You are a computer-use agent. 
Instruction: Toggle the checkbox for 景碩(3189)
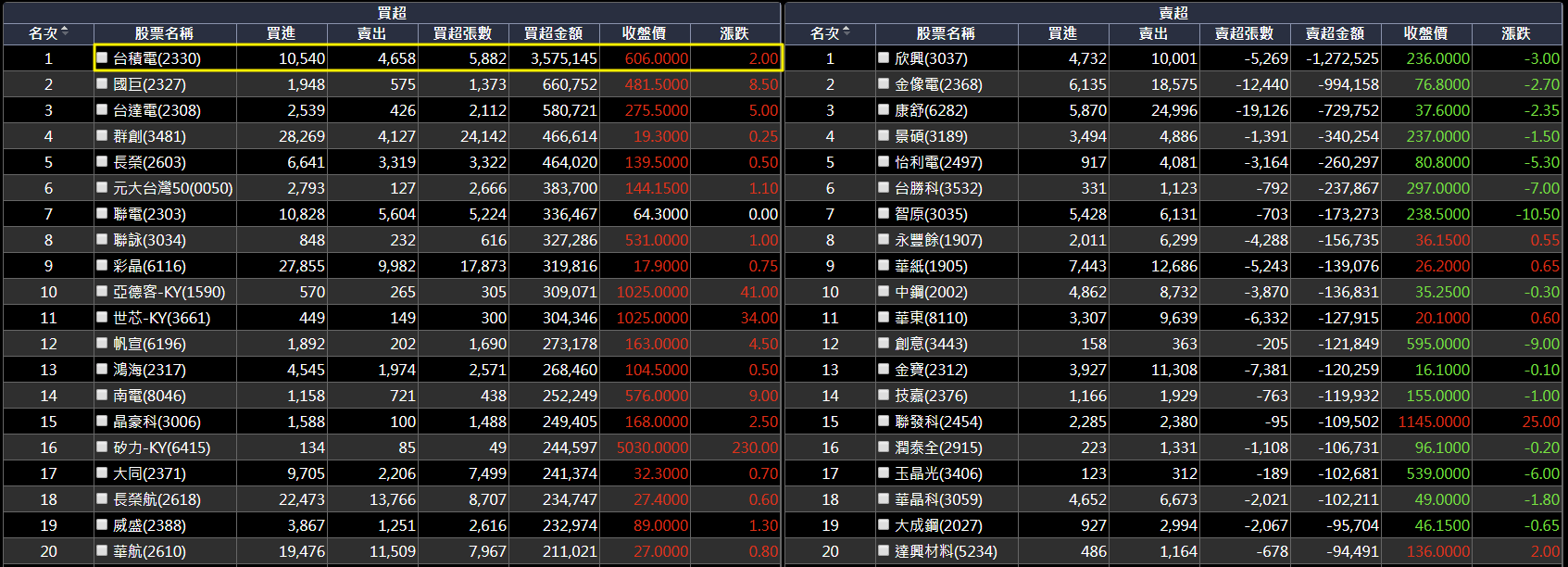(884, 135)
